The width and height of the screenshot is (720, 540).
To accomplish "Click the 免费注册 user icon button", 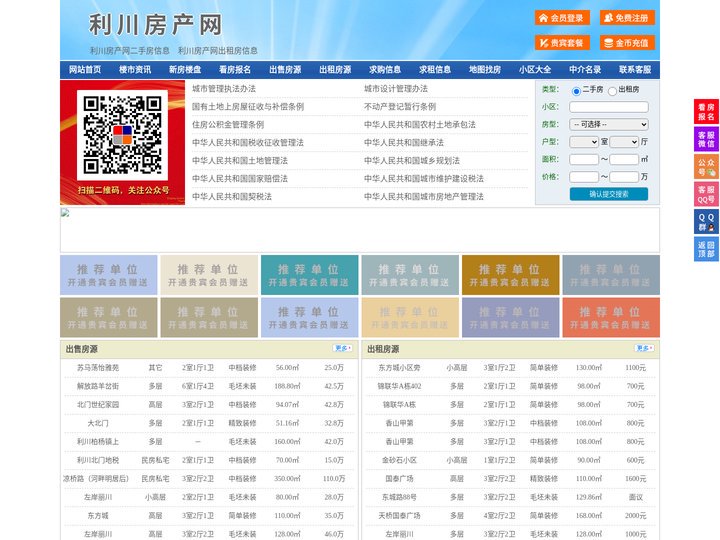I will 627,18.
